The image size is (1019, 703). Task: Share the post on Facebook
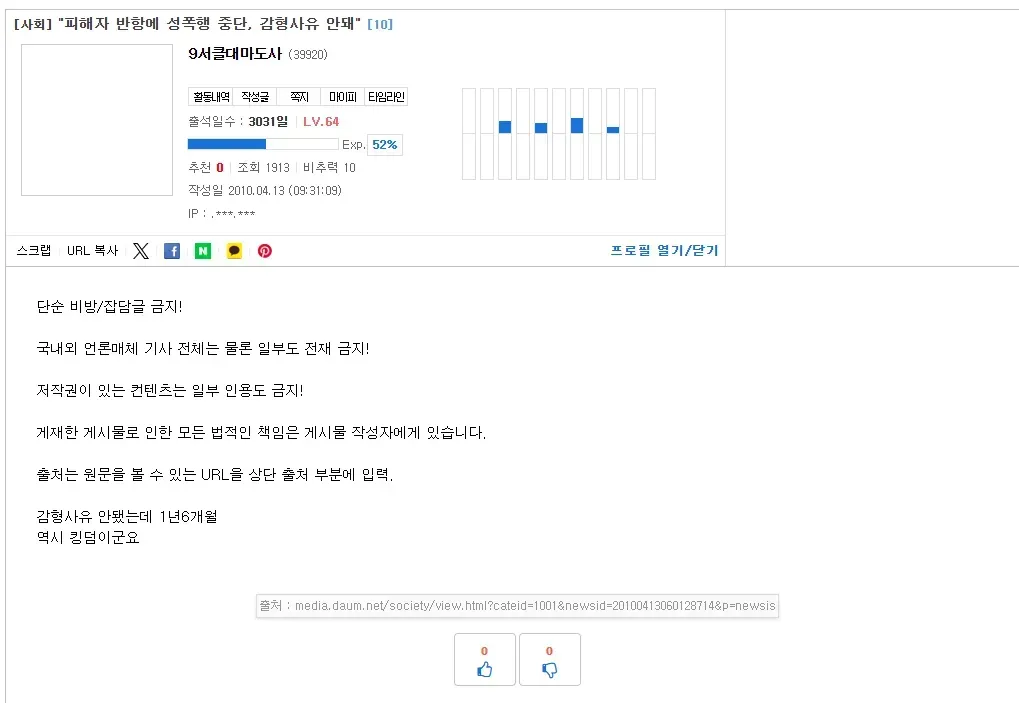tap(172, 251)
